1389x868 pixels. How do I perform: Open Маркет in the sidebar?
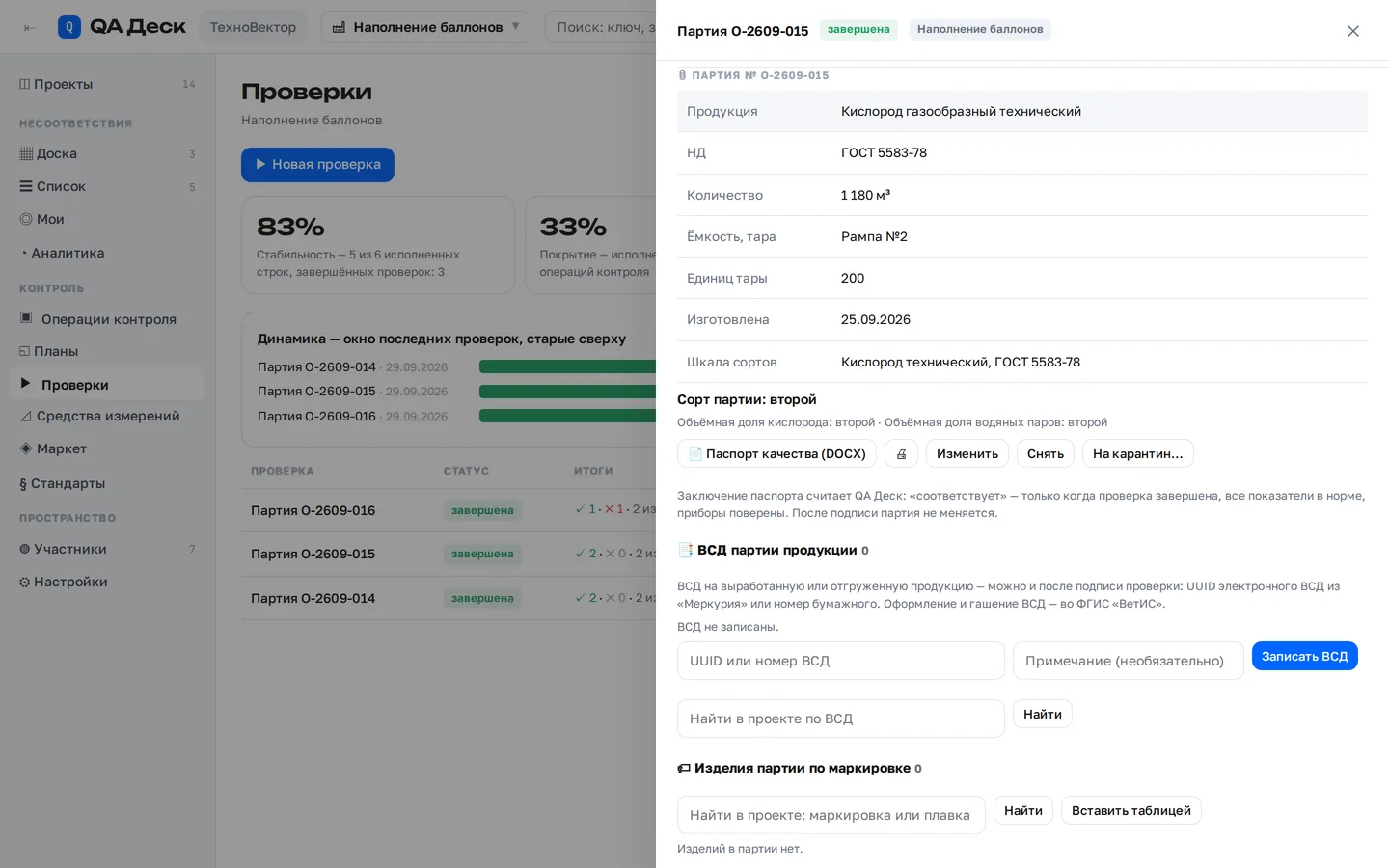[x=107, y=448]
